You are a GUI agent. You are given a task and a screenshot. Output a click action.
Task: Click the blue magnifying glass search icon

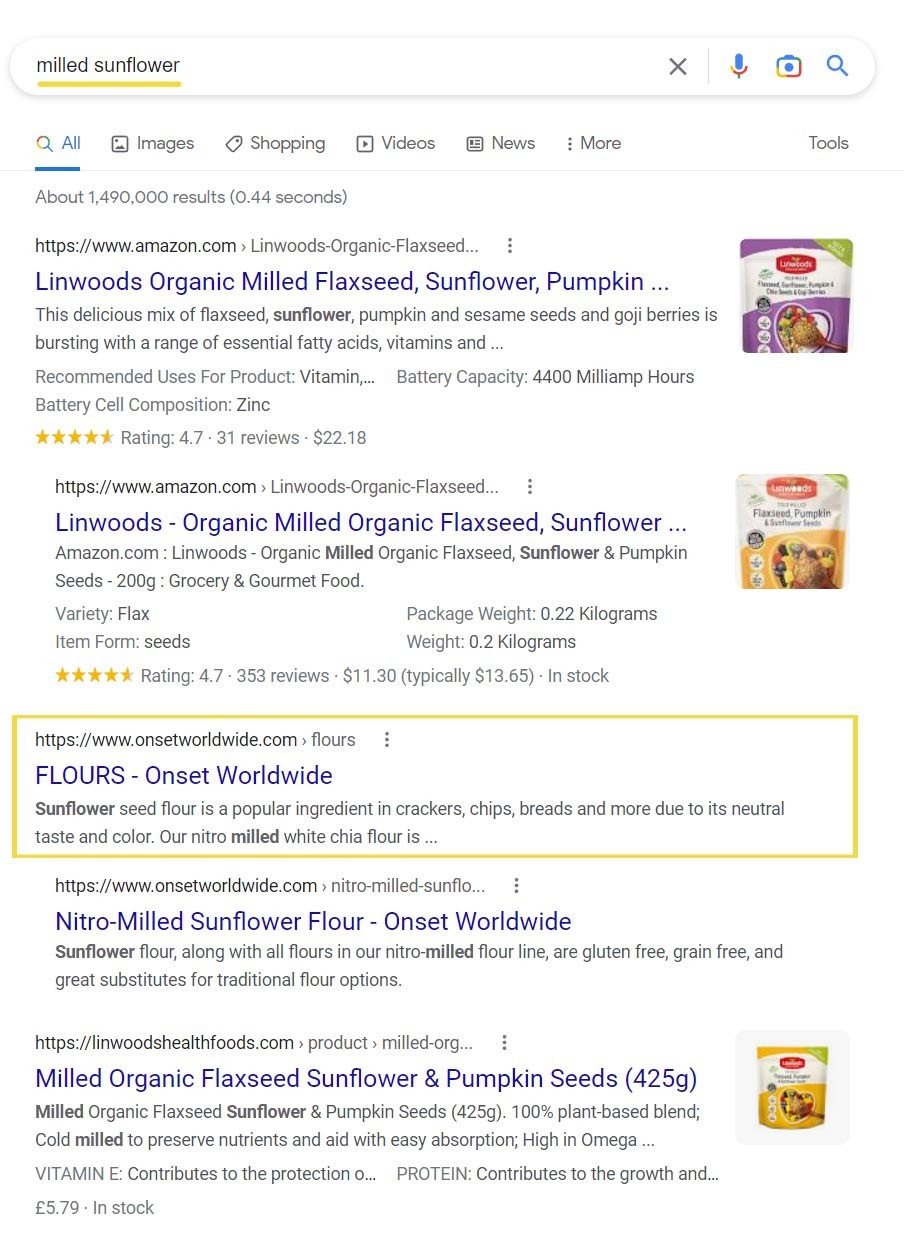click(837, 67)
